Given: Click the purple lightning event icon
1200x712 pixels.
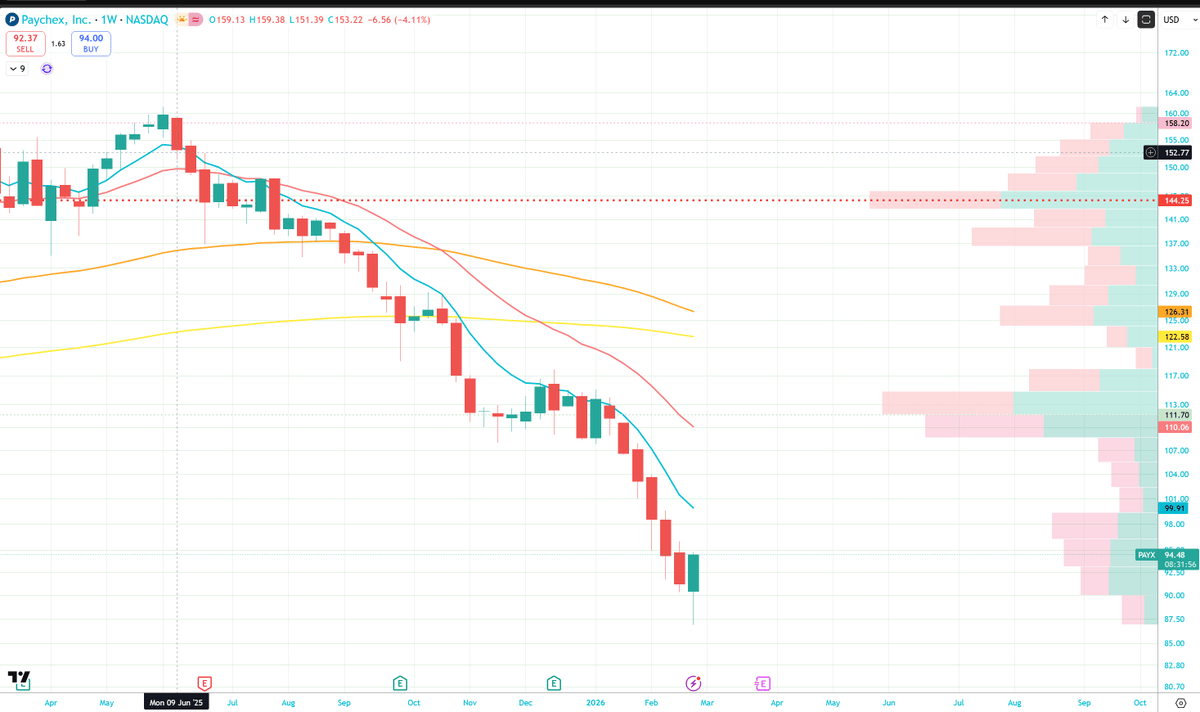Looking at the screenshot, I should coord(693,683).
